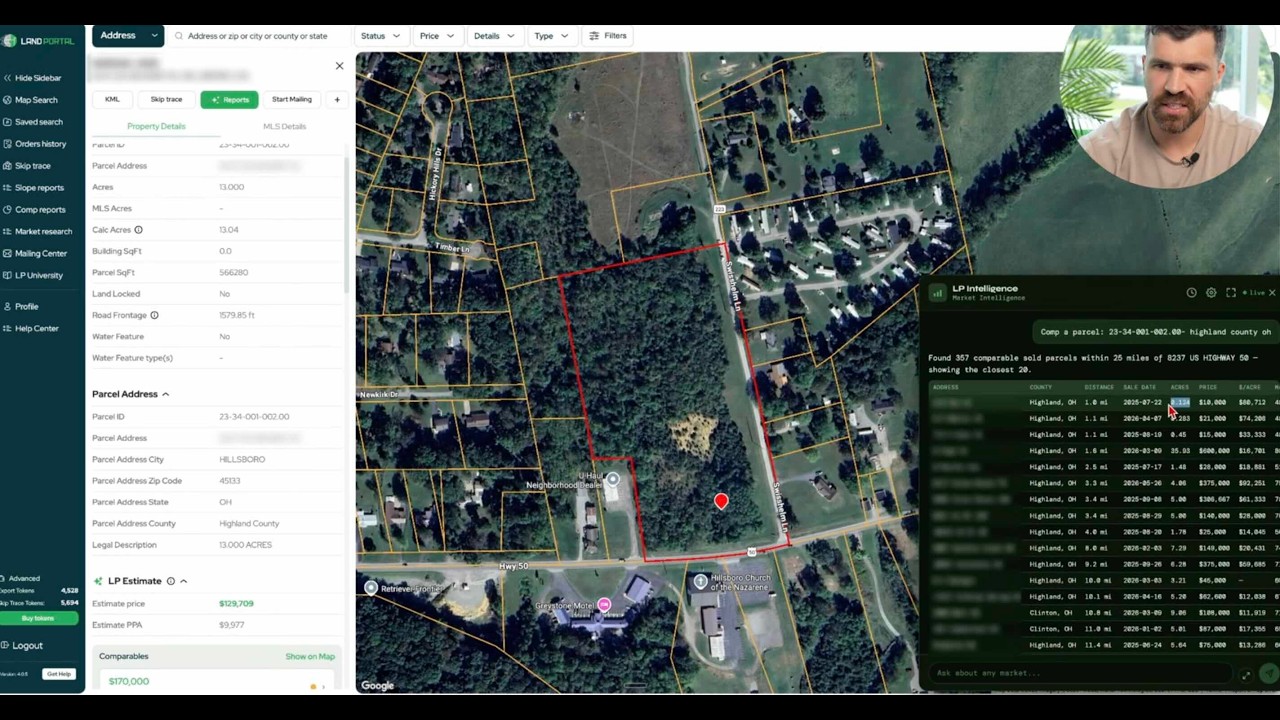
Task: Open LP Intelligence settings gear icon
Action: click(x=1211, y=293)
